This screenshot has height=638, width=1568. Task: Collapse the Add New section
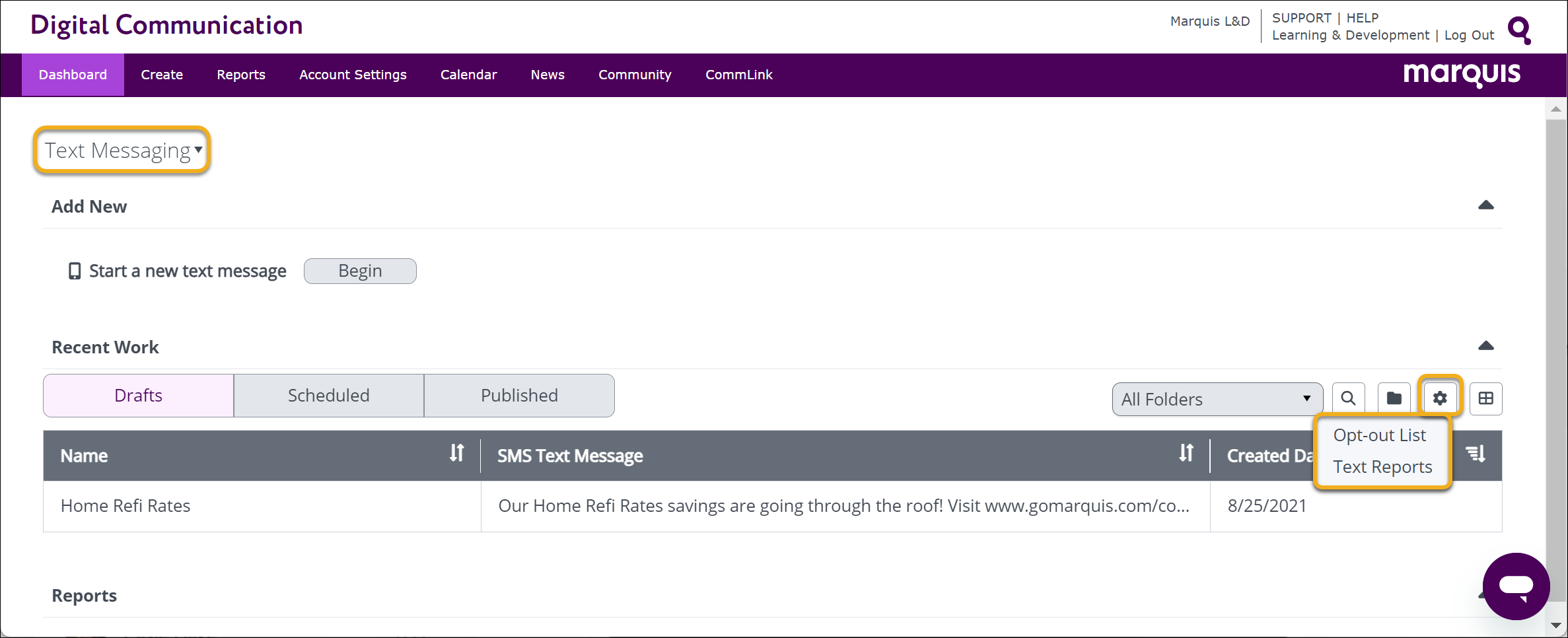pyautogui.click(x=1485, y=205)
